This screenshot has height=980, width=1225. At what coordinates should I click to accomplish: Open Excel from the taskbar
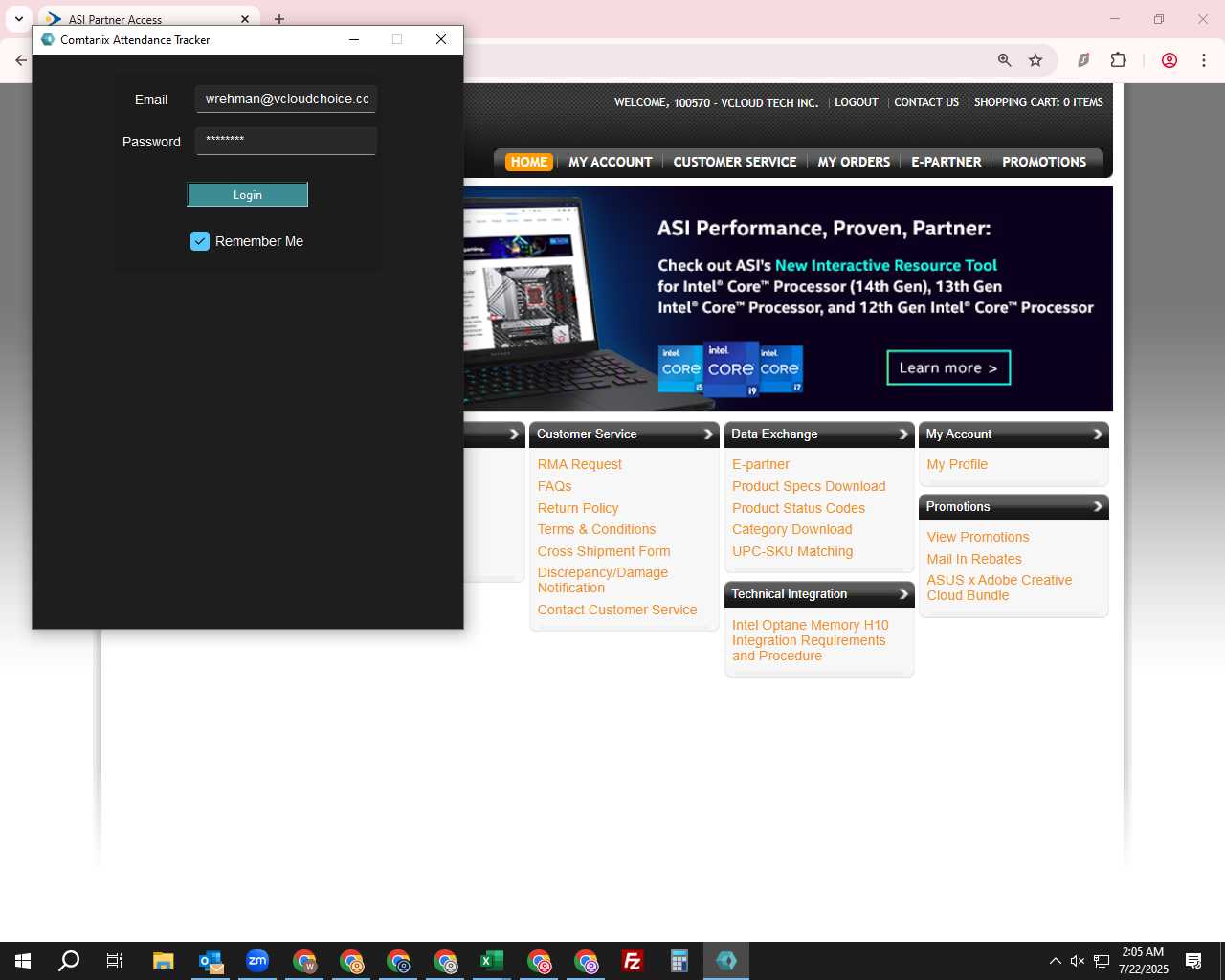pyautogui.click(x=492, y=961)
